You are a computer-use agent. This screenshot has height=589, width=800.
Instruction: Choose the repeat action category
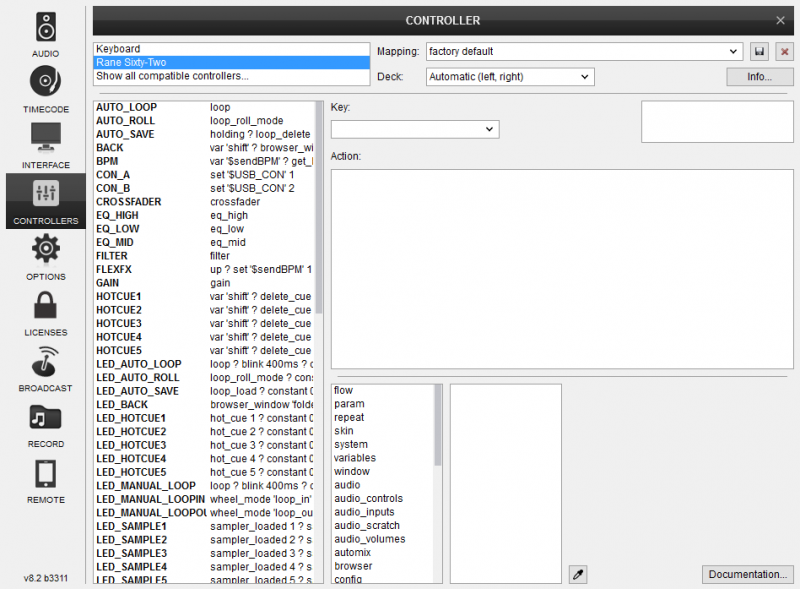[x=383, y=418]
